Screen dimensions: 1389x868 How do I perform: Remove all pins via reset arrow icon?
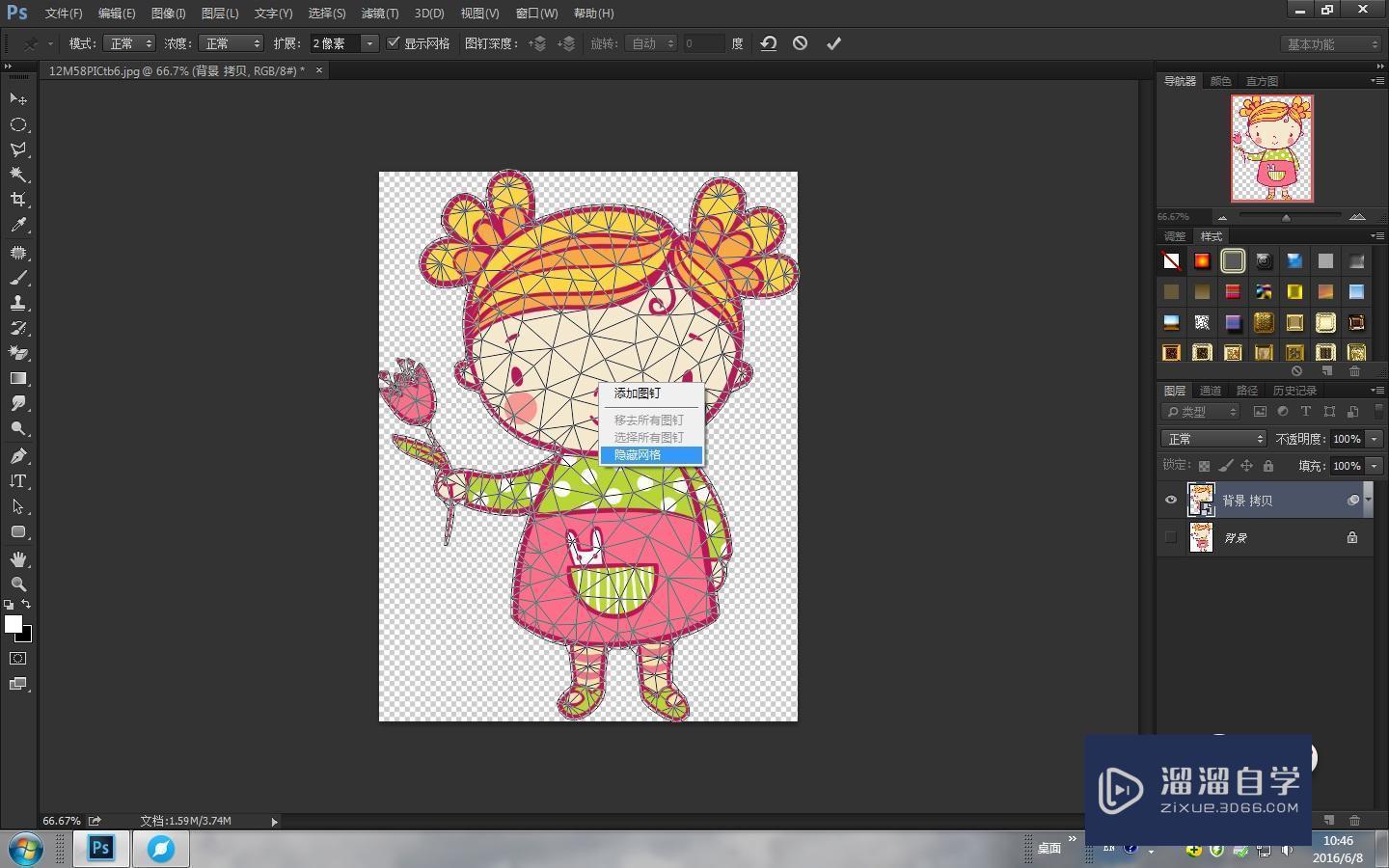coord(769,43)
